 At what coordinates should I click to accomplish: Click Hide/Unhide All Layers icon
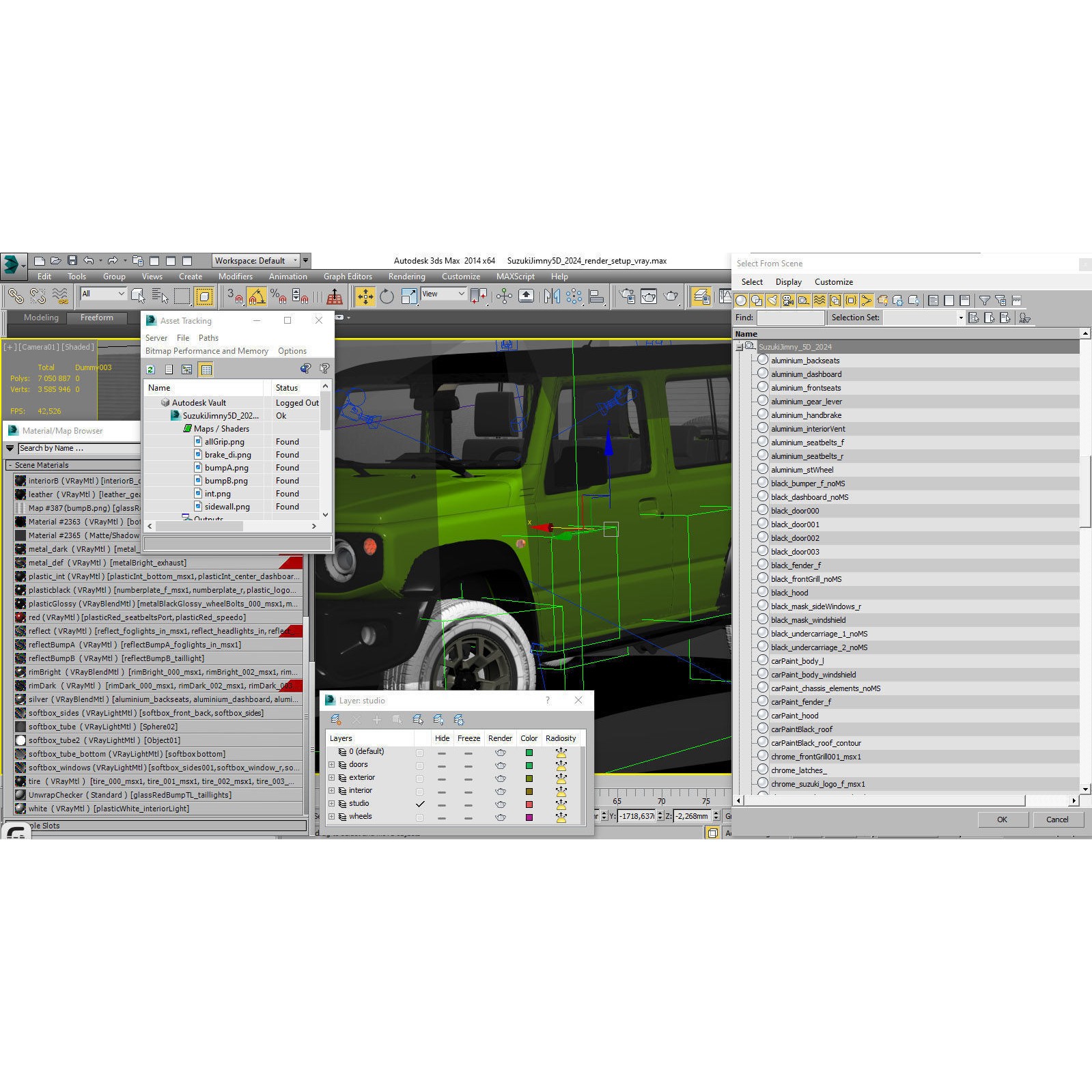coord(438,720)
